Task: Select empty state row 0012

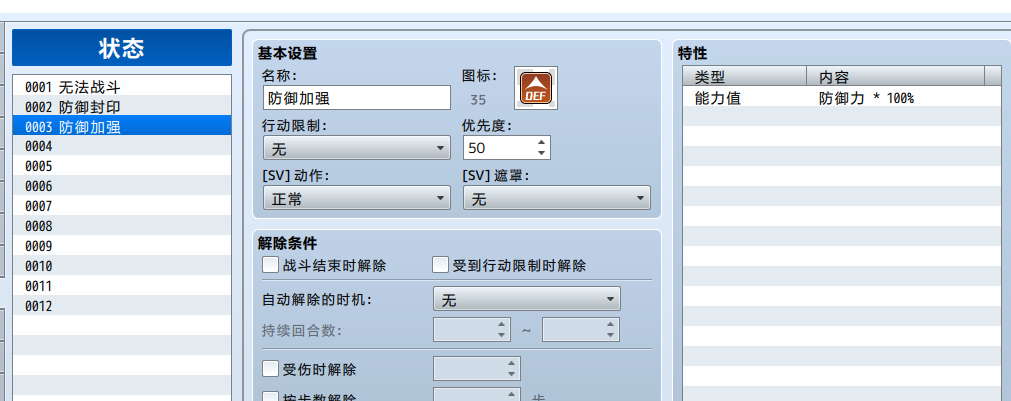Action: (x=122, y=306)
